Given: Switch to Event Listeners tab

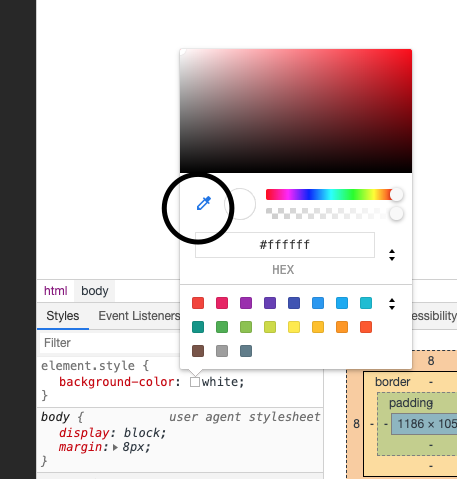Looking at the screenshot, I should click(139, 316).
